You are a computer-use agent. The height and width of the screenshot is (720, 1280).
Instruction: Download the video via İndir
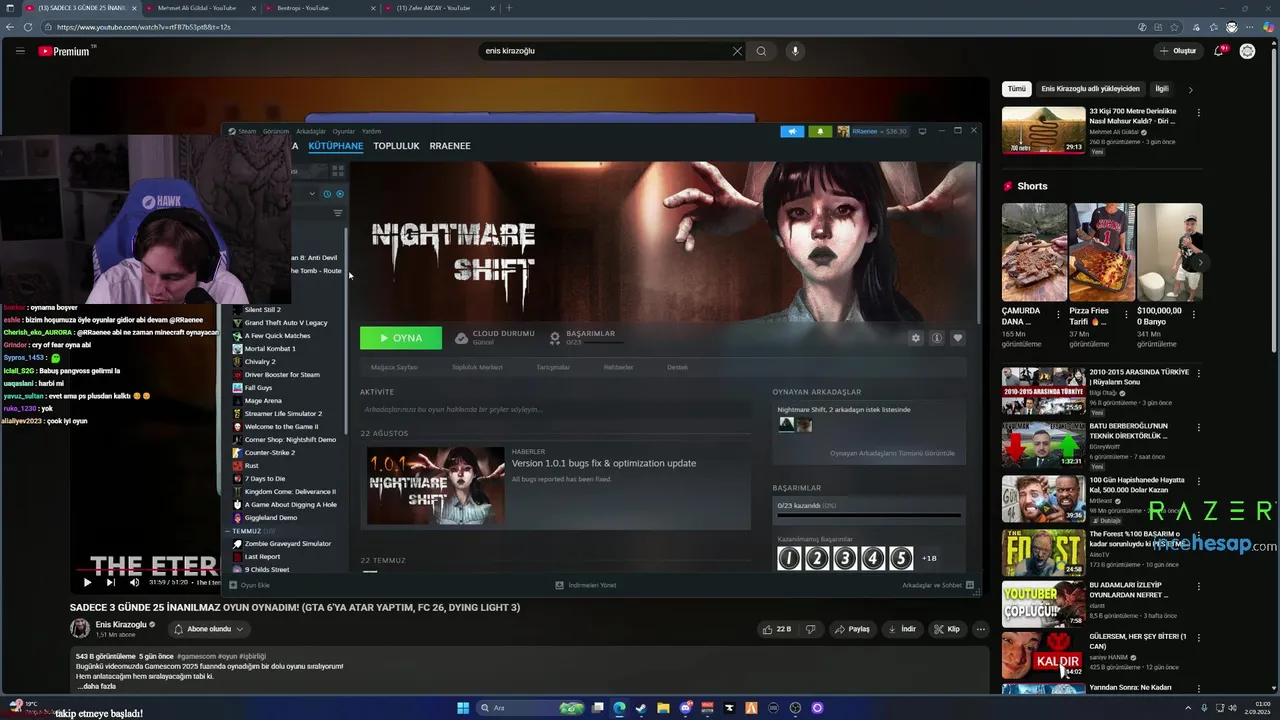902,629
